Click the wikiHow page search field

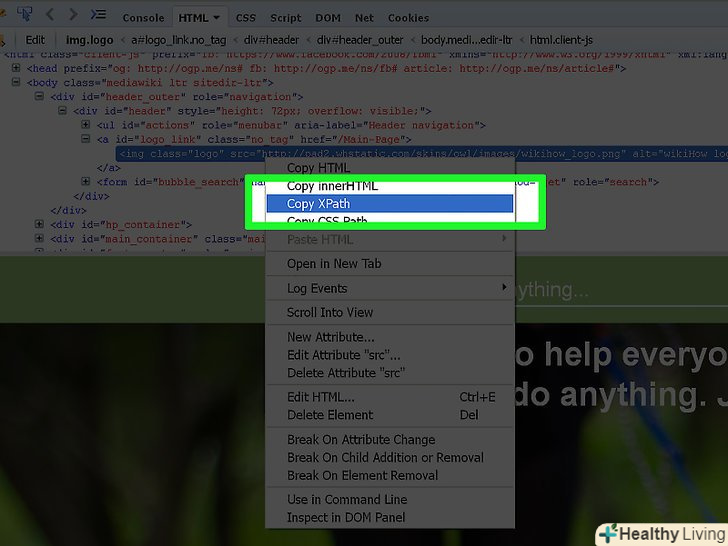point(621,290)
